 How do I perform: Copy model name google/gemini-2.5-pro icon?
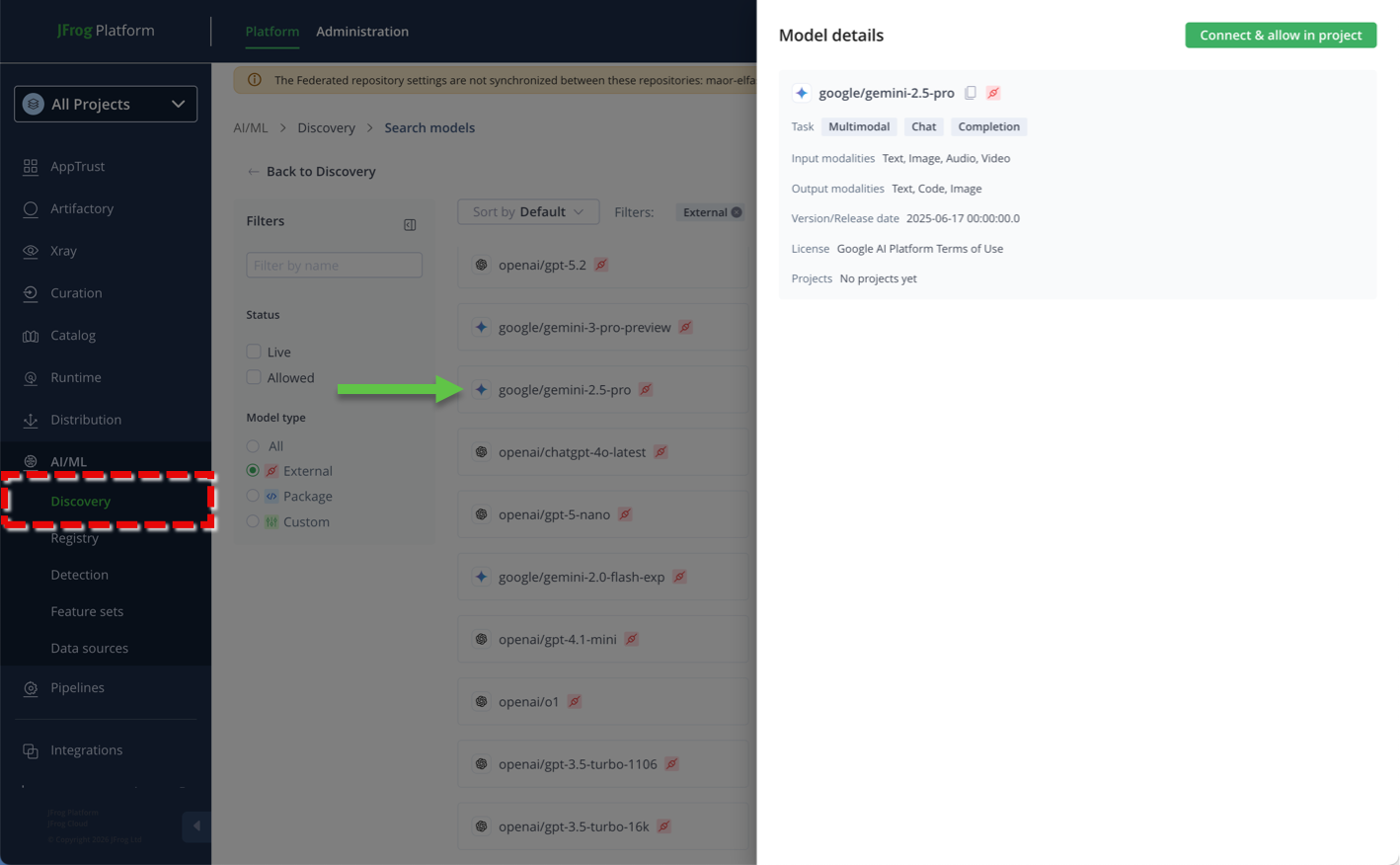click(x=971, y=93)
